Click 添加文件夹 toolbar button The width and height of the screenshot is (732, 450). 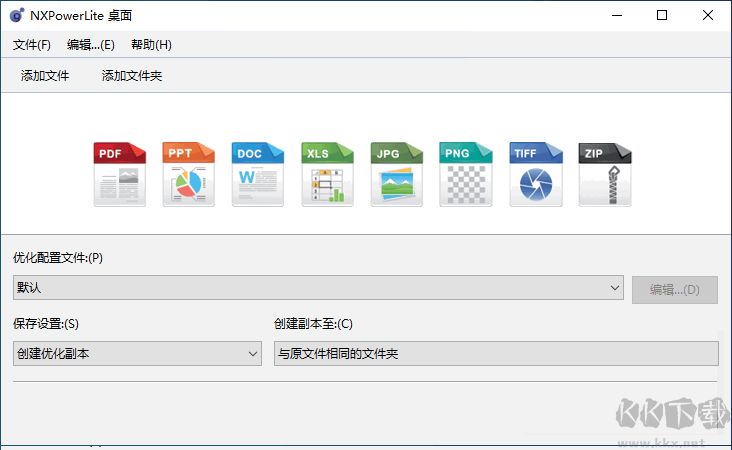pyautogui.click(x=132, y=76)
